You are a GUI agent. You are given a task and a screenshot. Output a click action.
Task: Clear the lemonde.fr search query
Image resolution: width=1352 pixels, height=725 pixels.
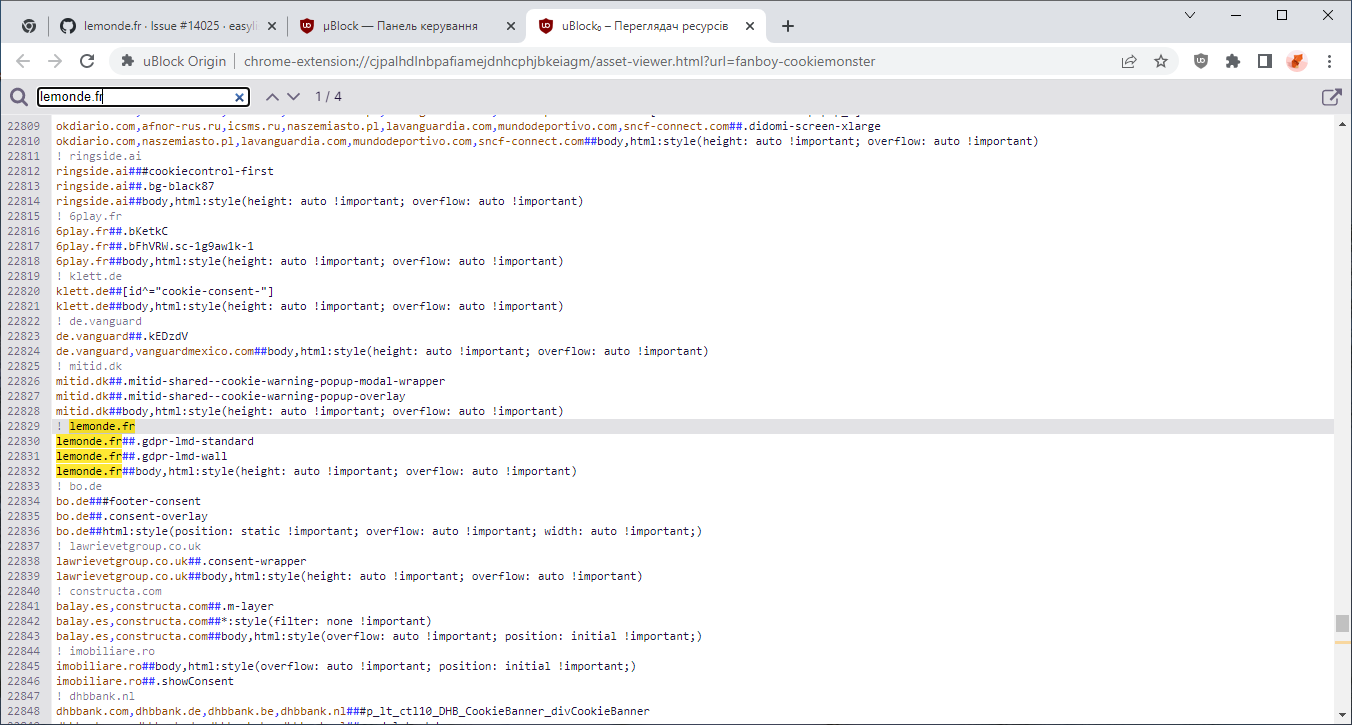(x=239, y=97)
